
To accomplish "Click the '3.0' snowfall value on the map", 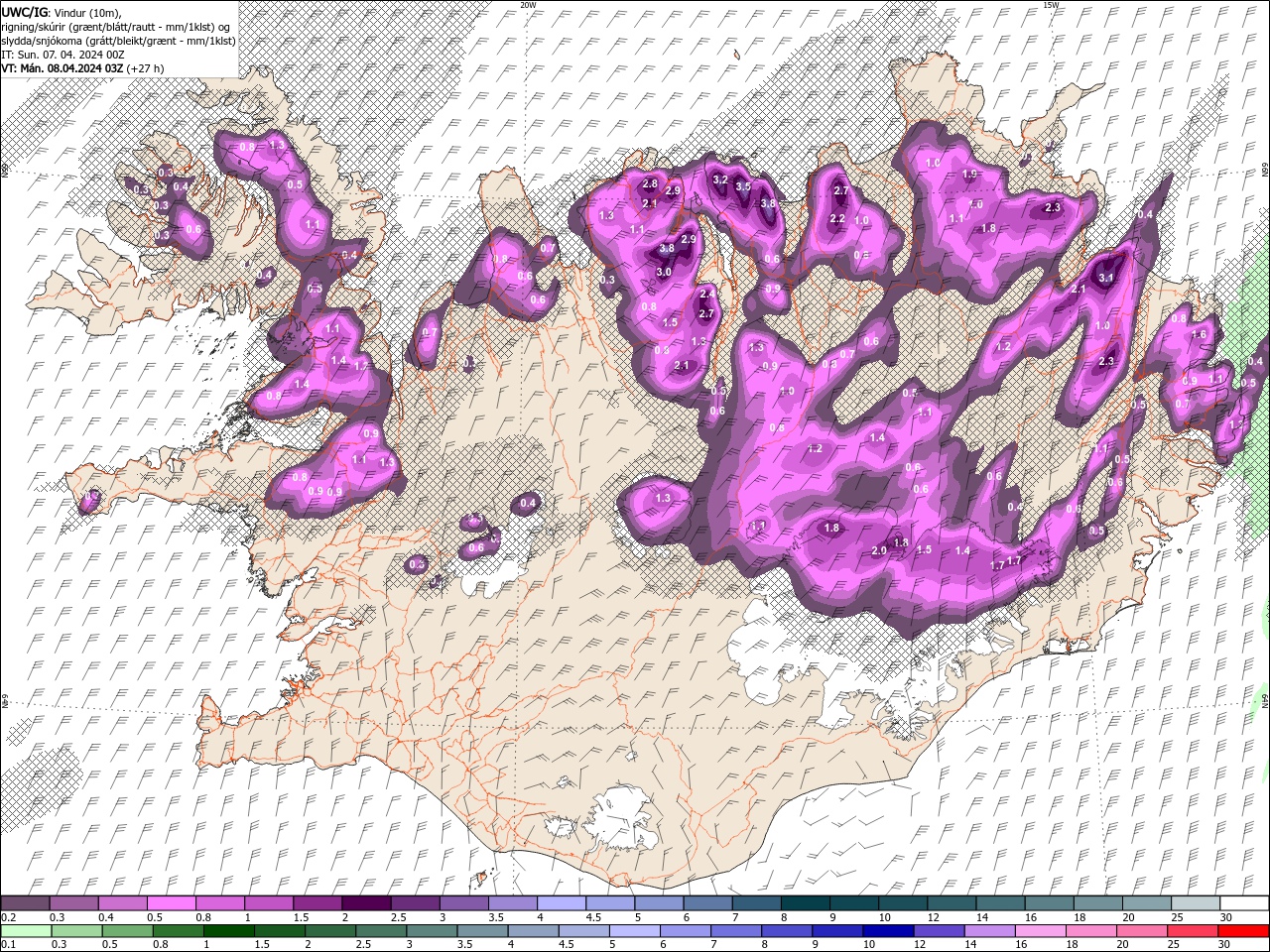I will [x=664, y=272].
